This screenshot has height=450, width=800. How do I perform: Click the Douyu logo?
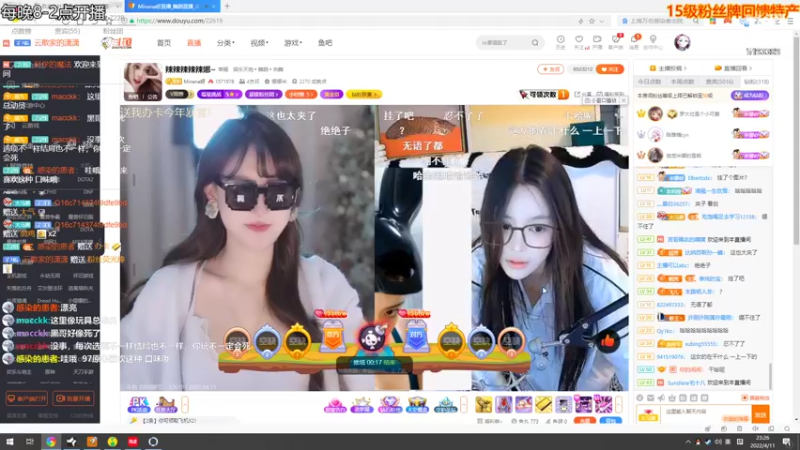[117, 43]
